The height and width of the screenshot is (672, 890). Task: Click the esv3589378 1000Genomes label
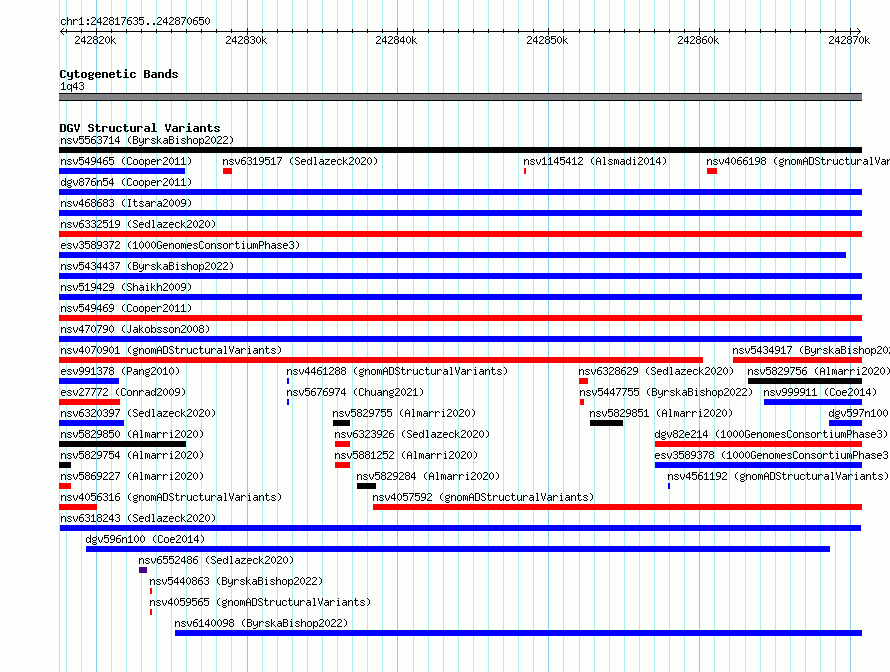771,455
